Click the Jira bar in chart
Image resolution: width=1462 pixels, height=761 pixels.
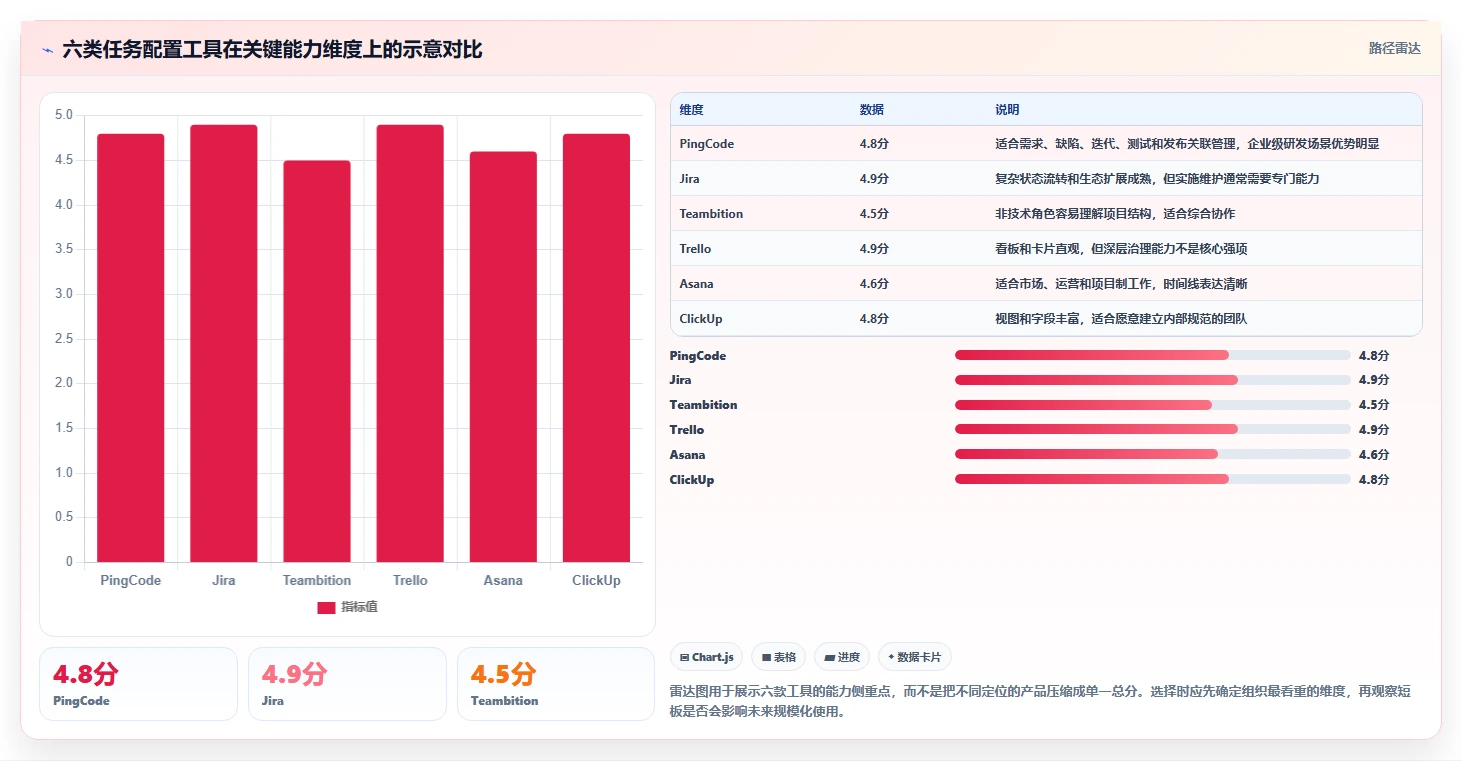(x=224, y=343)
